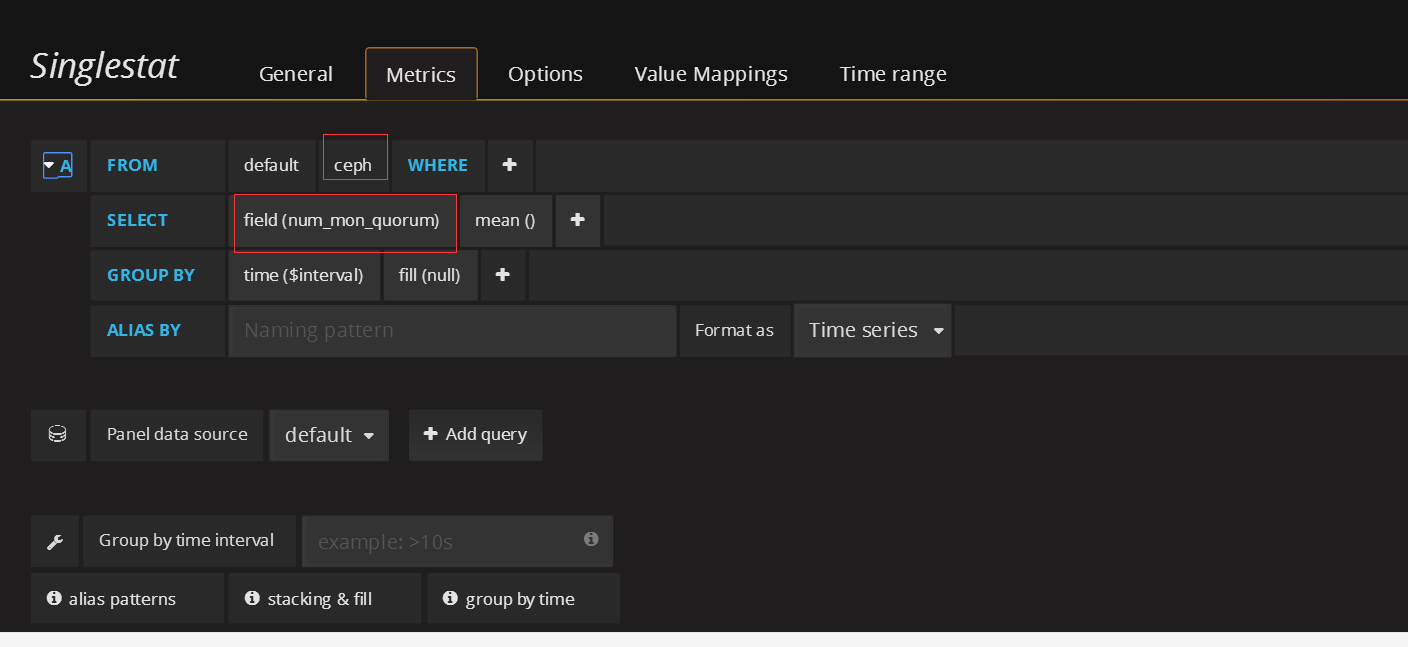Click the ALIAS BY naming pattern field

pyautogui.click(x=452, y=330)
